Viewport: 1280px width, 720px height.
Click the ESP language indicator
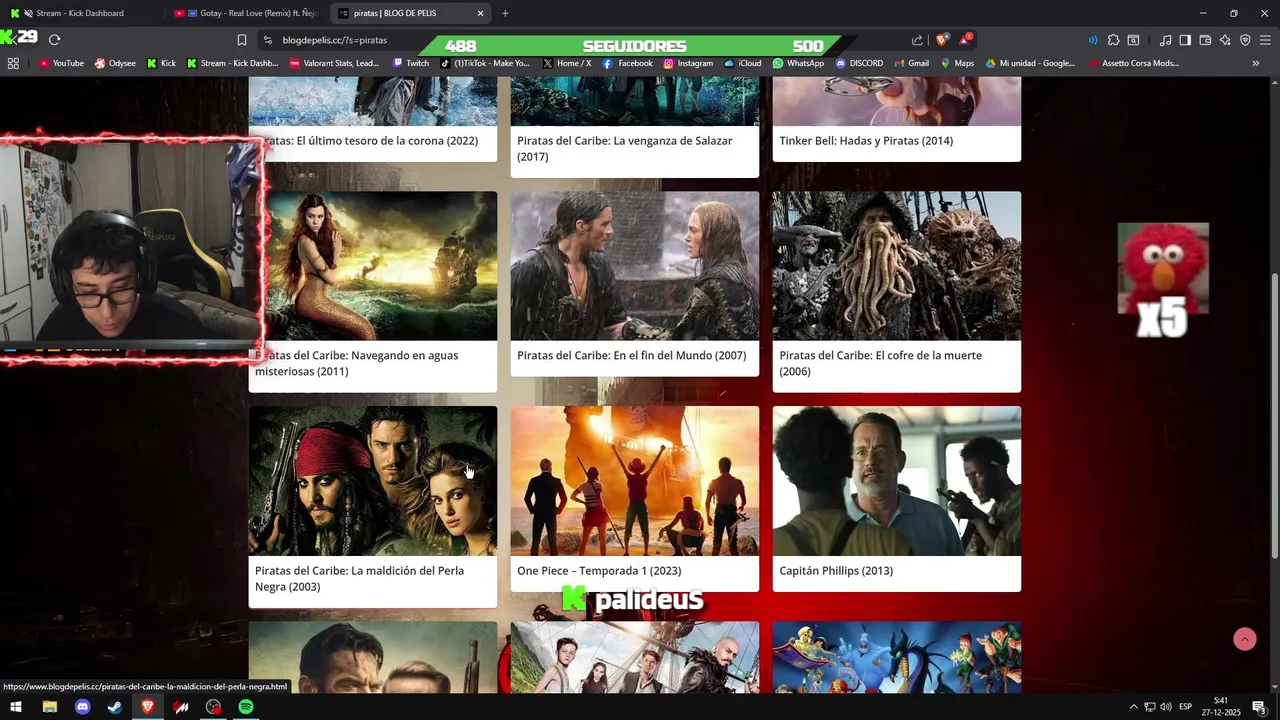click(x=1186, y=707)
